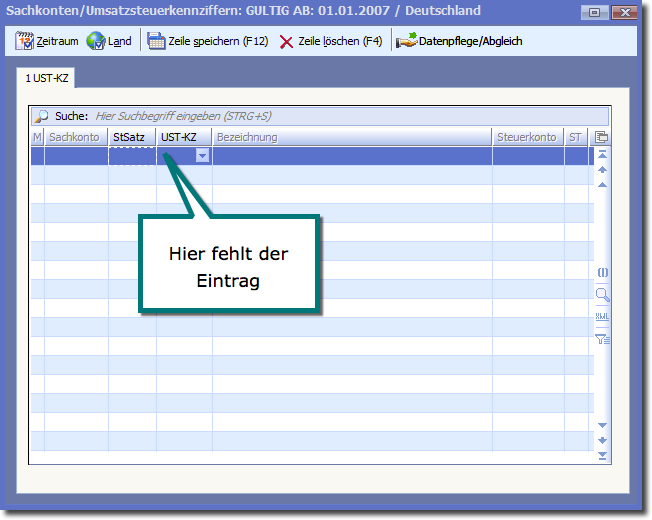Open grid column chooser icon at top right
Viewport: 652px width, 520px height.
point(602,137)
